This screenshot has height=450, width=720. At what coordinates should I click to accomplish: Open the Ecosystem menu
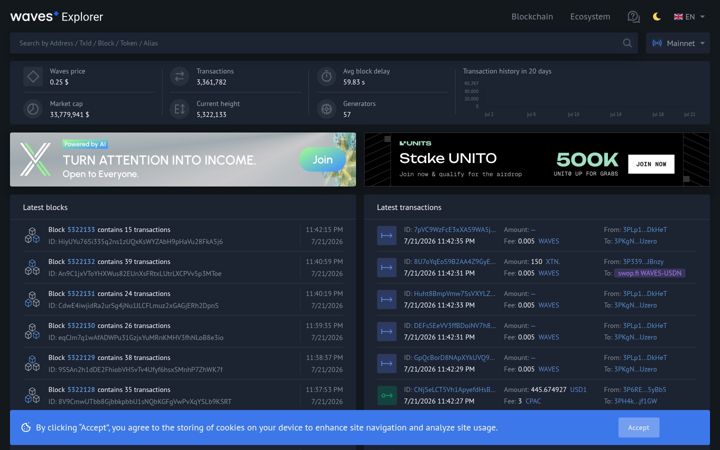point(590,17)
